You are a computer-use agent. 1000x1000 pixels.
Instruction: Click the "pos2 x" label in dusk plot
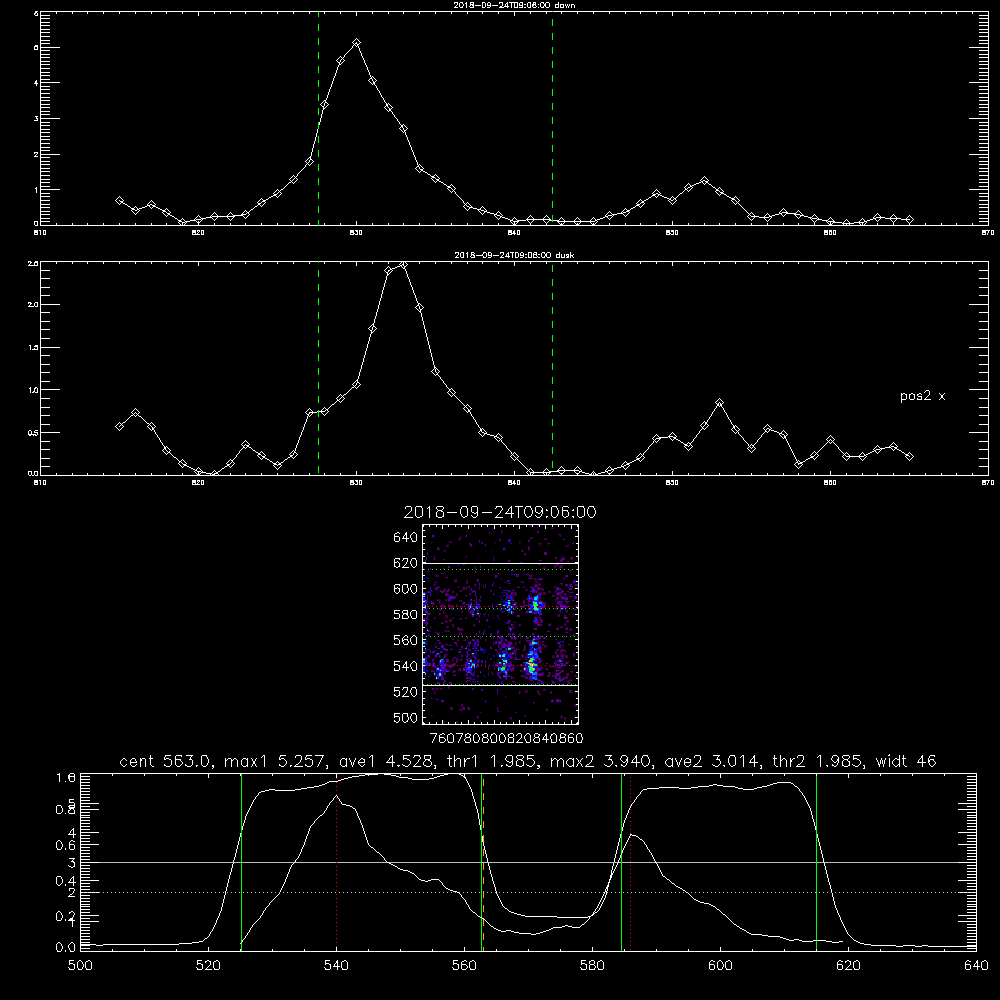pos(922,396)
